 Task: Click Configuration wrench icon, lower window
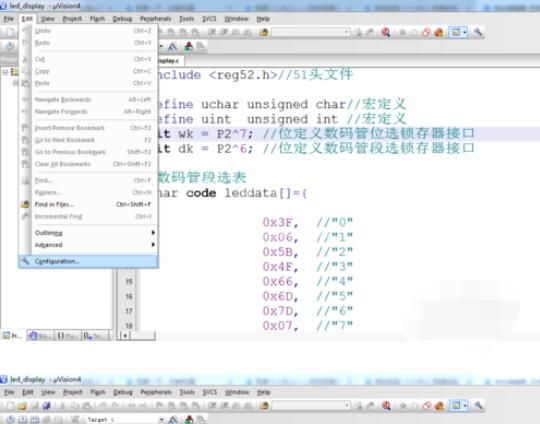pyautogui.click(x=478, y=405)
